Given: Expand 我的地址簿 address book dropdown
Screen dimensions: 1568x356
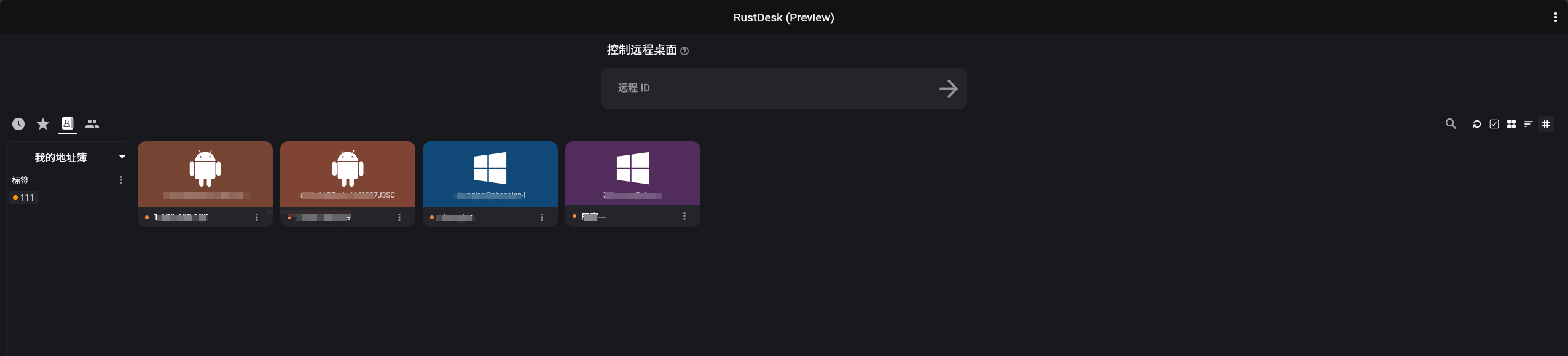Looking at the screenshot, I should [x=122, y=157].
